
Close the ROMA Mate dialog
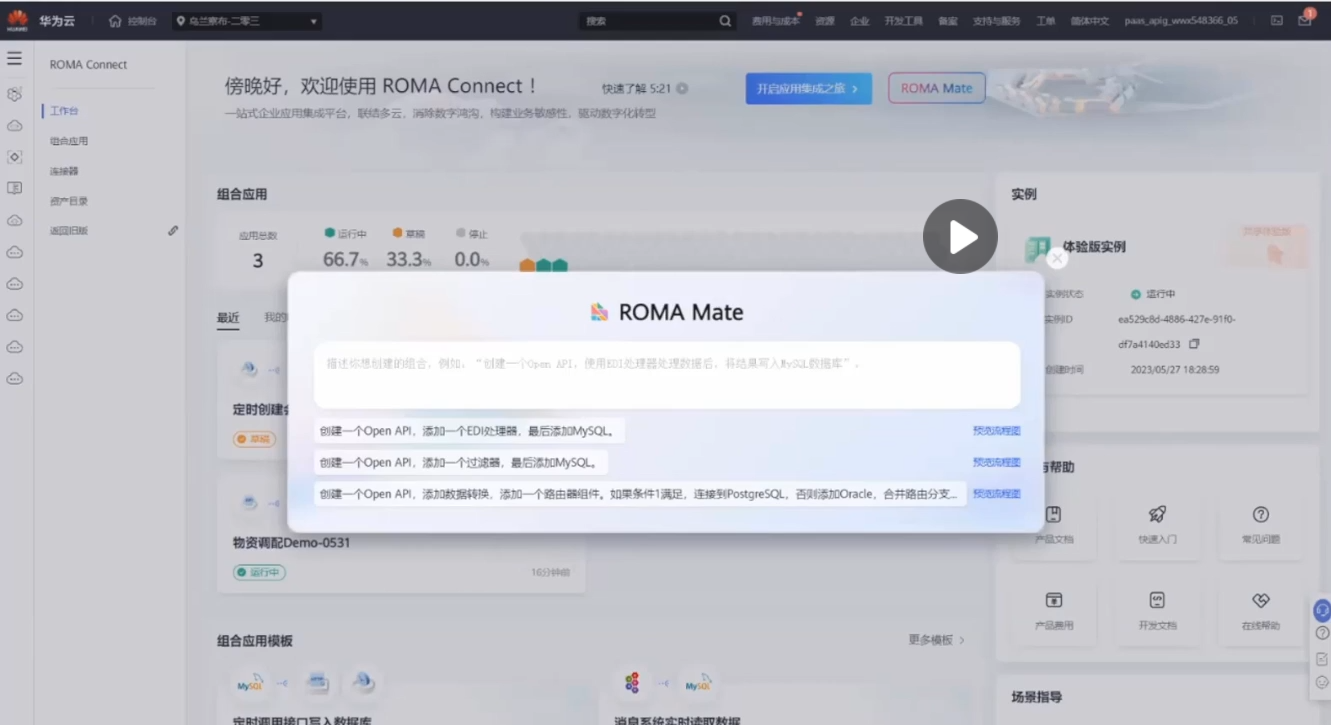click(x=1057, y=258)
